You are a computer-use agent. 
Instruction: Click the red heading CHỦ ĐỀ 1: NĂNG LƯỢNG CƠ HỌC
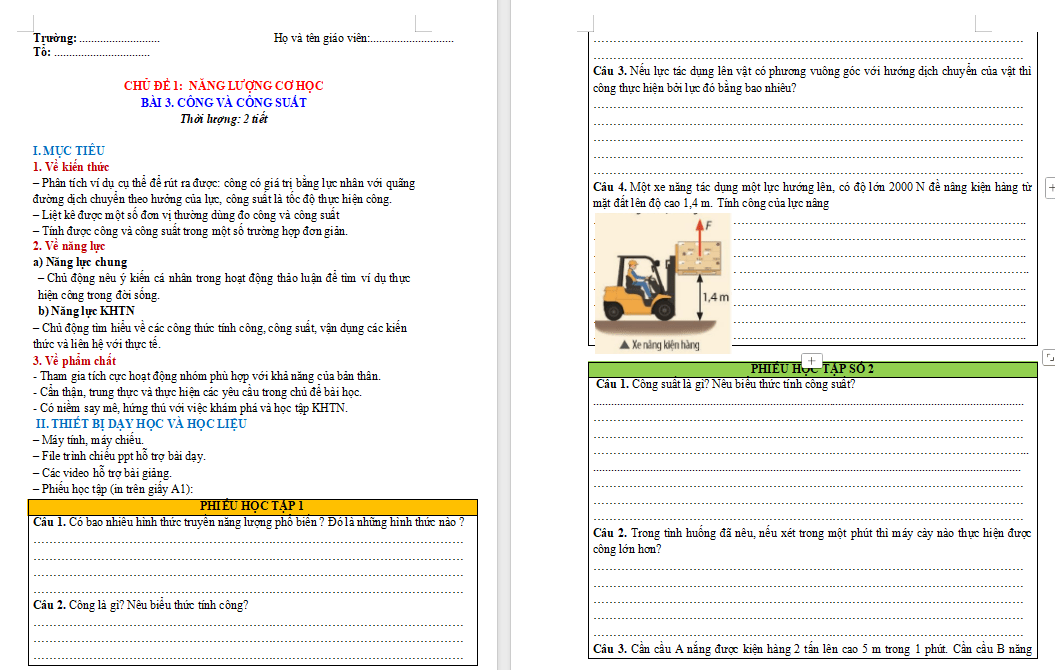point(223,86)
